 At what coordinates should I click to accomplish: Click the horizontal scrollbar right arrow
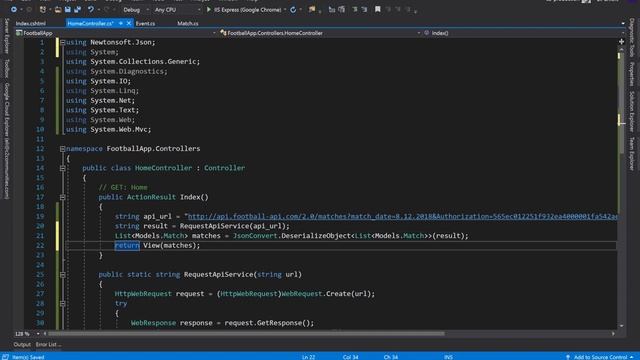coord(613,333)
